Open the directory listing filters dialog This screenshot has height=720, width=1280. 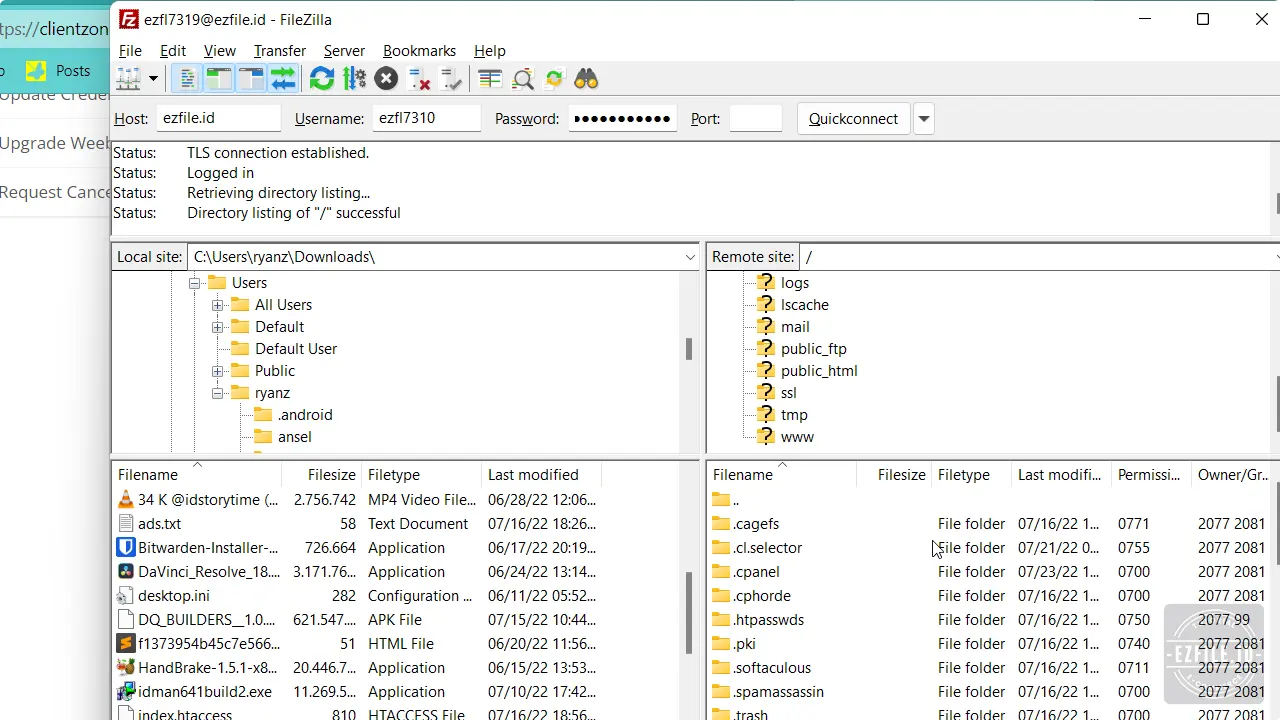490,79
